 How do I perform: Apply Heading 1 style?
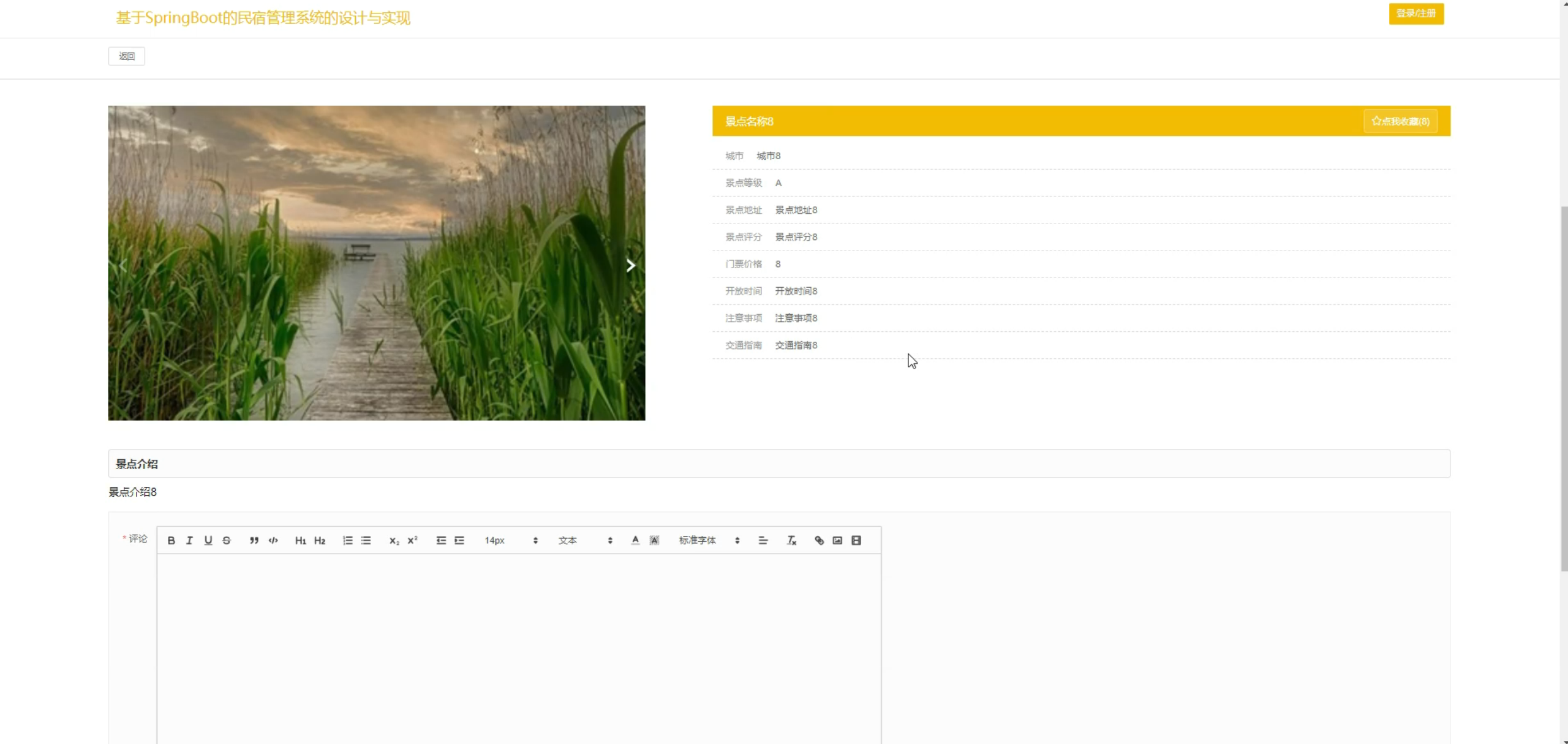[x=300, y=540]
